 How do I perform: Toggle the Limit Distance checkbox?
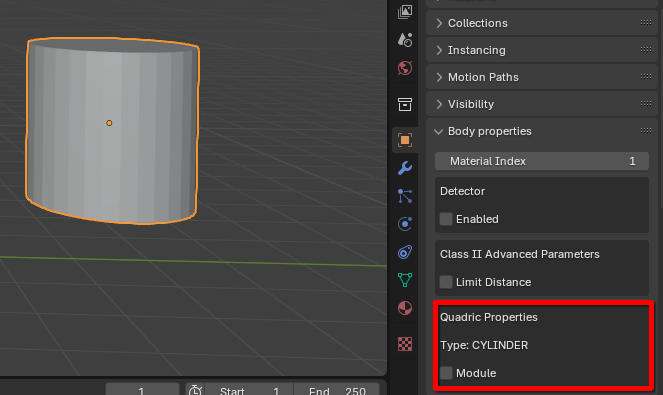[446, 282]
